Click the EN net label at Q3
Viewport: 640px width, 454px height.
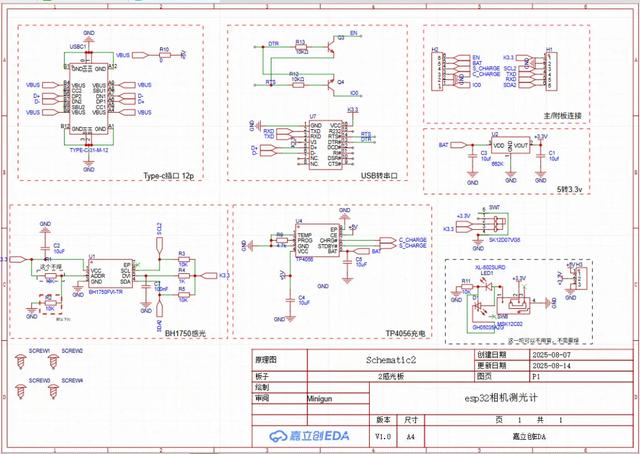pyautogui.click(x=353, y=33)
